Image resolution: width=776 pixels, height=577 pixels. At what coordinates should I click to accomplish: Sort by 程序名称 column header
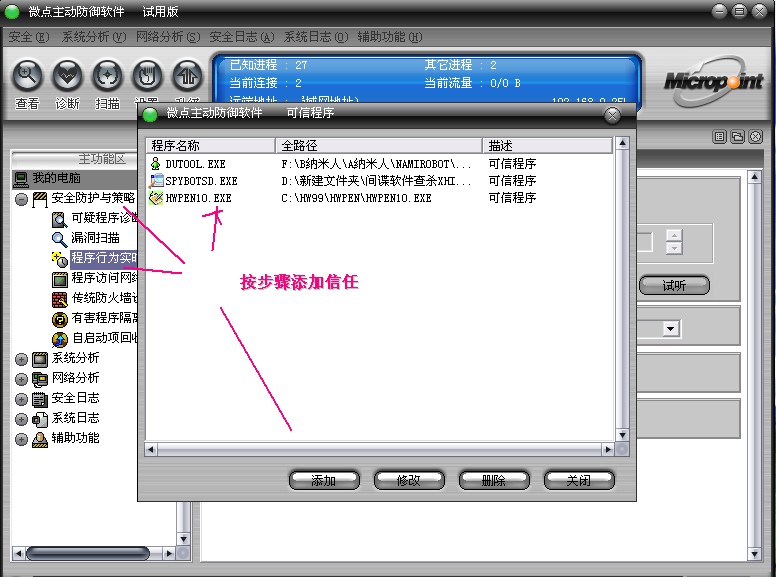(x=210, y=145)
